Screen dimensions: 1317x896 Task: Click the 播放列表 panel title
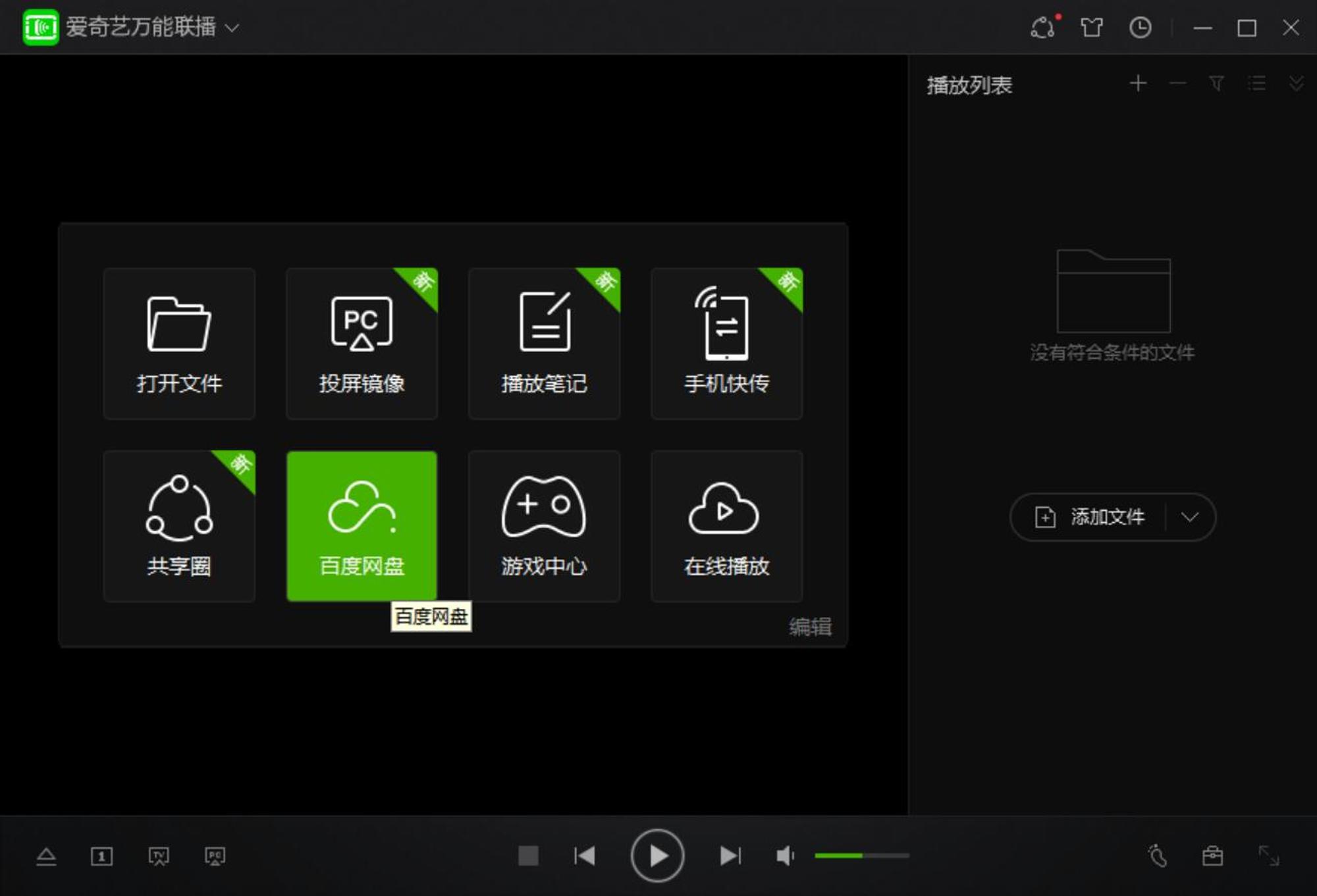pos(969,85)
